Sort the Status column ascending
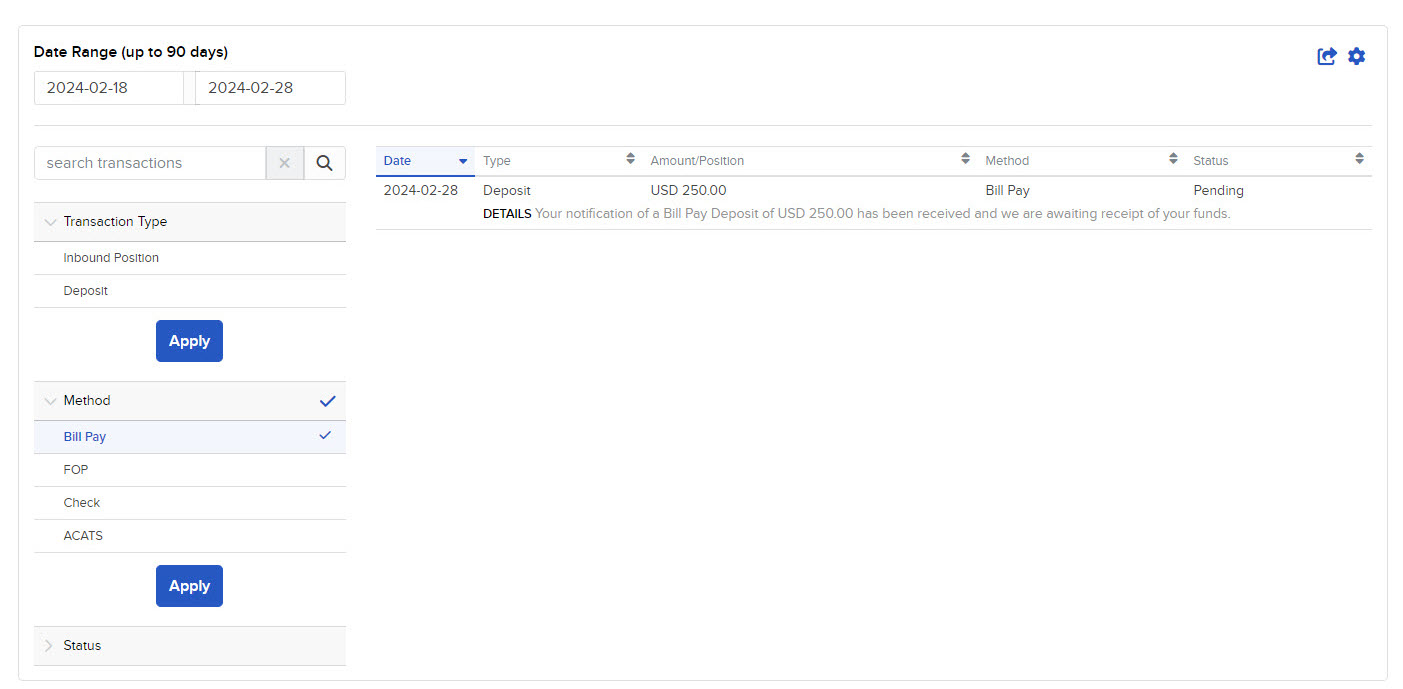The height and width of the screenshot is (689, 1403). [1359, 158]
